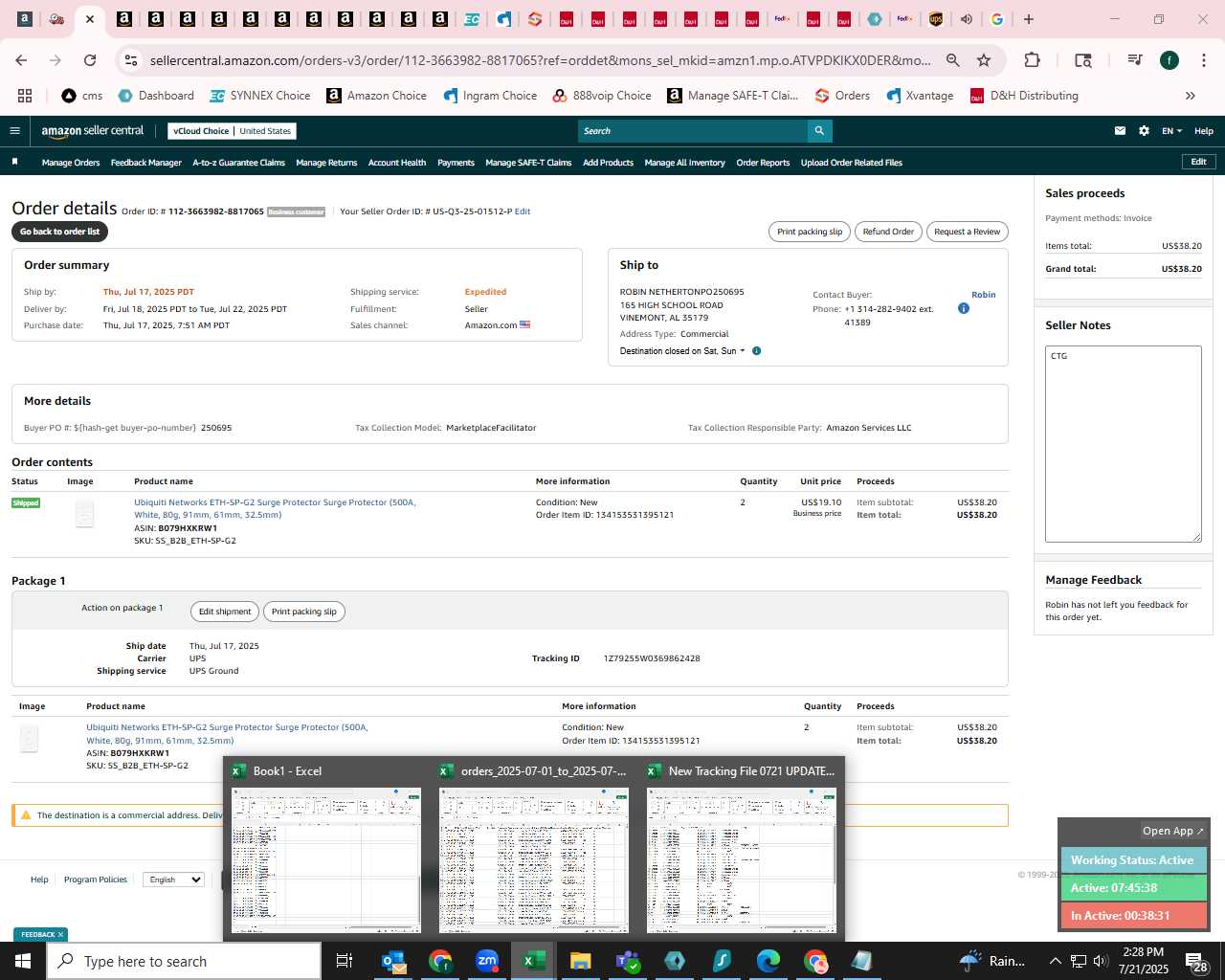This screenshot has height=980, width=1225.
Task: Open Manage Orders in the navigation bar
Action: point(71,163)
